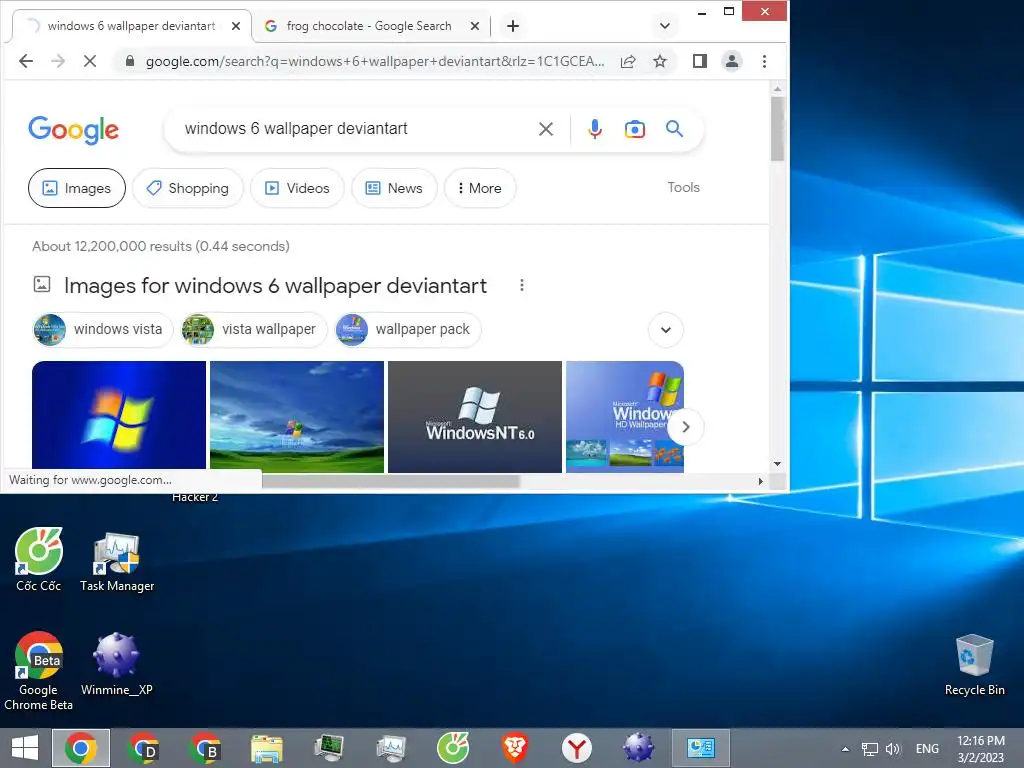Click the windows vista suggestion chip
This screenshot has height=768, width=1024.
click(x=103, y=329)
